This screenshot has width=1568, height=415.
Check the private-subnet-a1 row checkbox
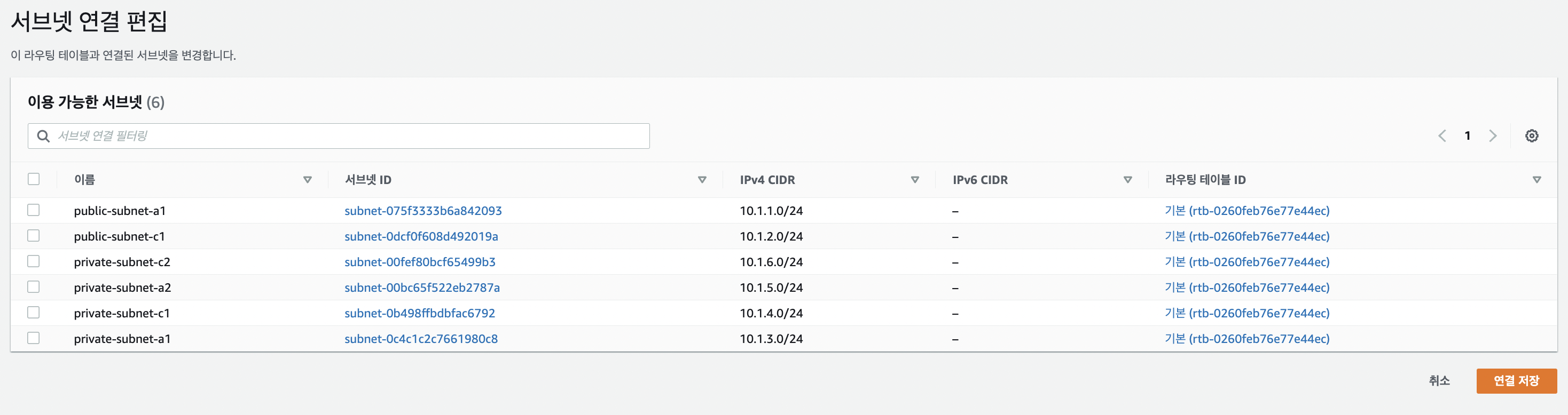[34, 337]
